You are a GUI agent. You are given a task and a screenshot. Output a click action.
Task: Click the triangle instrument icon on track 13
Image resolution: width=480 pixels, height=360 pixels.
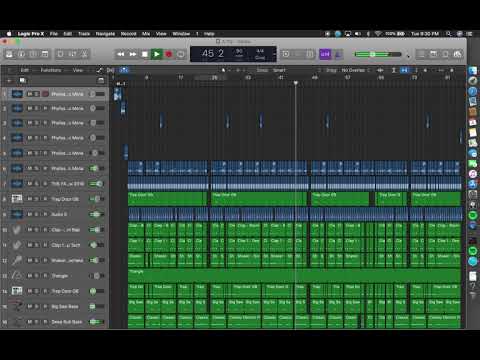click(x=17, y=276)
